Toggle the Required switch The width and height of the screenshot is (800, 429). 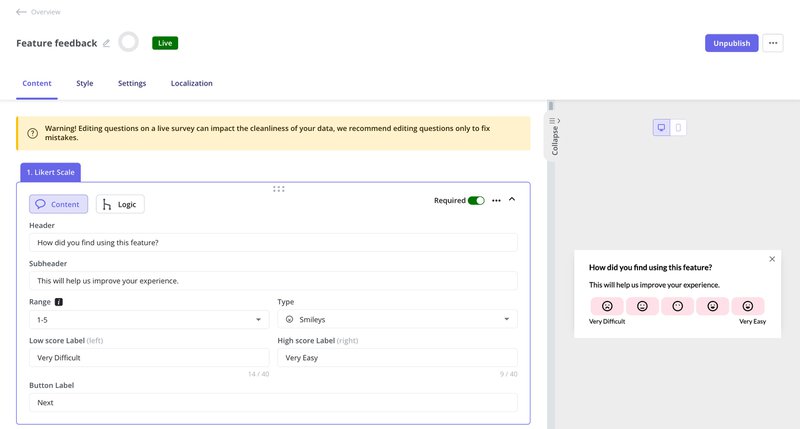click(476, 200)
